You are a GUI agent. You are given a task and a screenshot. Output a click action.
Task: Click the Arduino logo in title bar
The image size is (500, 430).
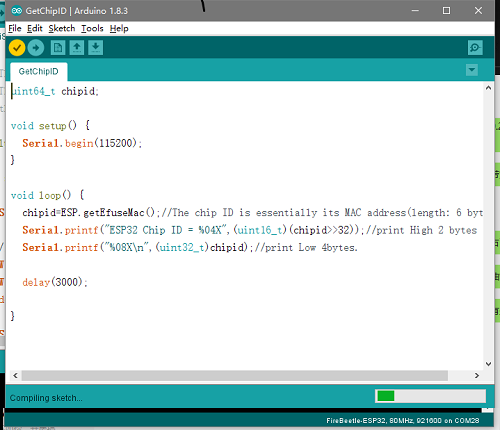click(x=17, y=11)
